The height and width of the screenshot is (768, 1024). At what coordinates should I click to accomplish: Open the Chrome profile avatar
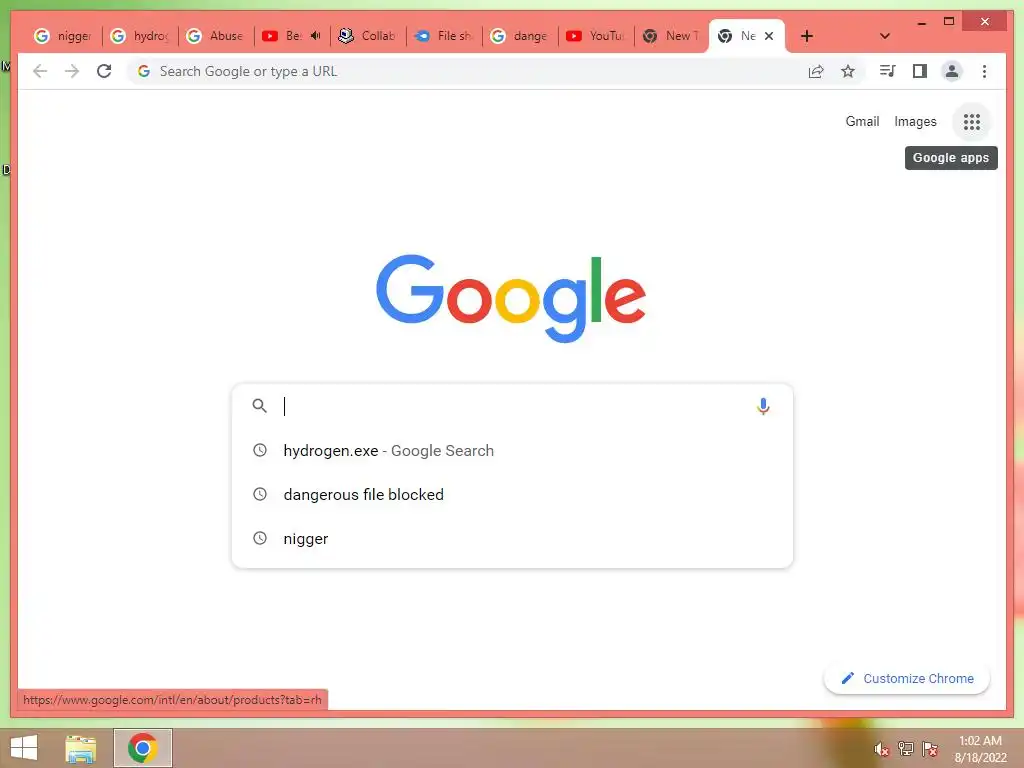(x=952, y=71)
